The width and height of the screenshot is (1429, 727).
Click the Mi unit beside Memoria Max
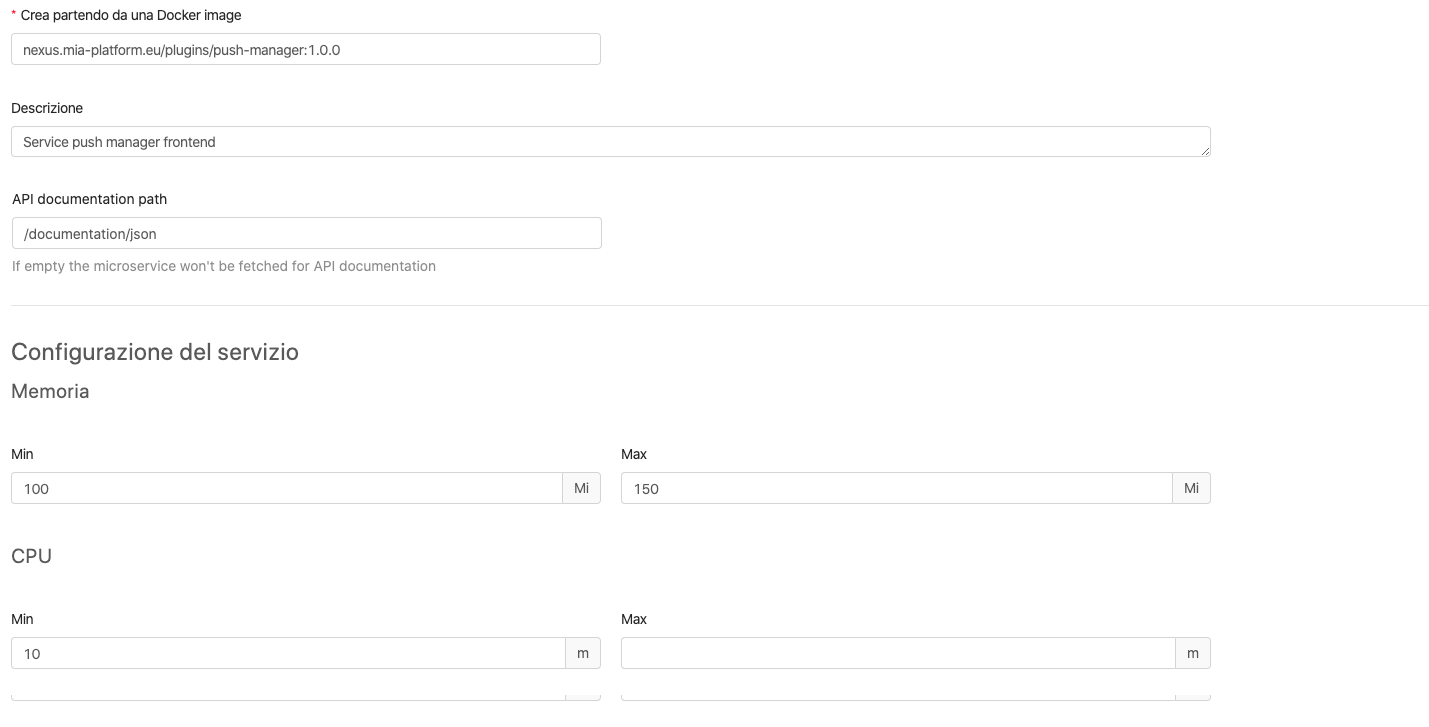pos(1191,489)
